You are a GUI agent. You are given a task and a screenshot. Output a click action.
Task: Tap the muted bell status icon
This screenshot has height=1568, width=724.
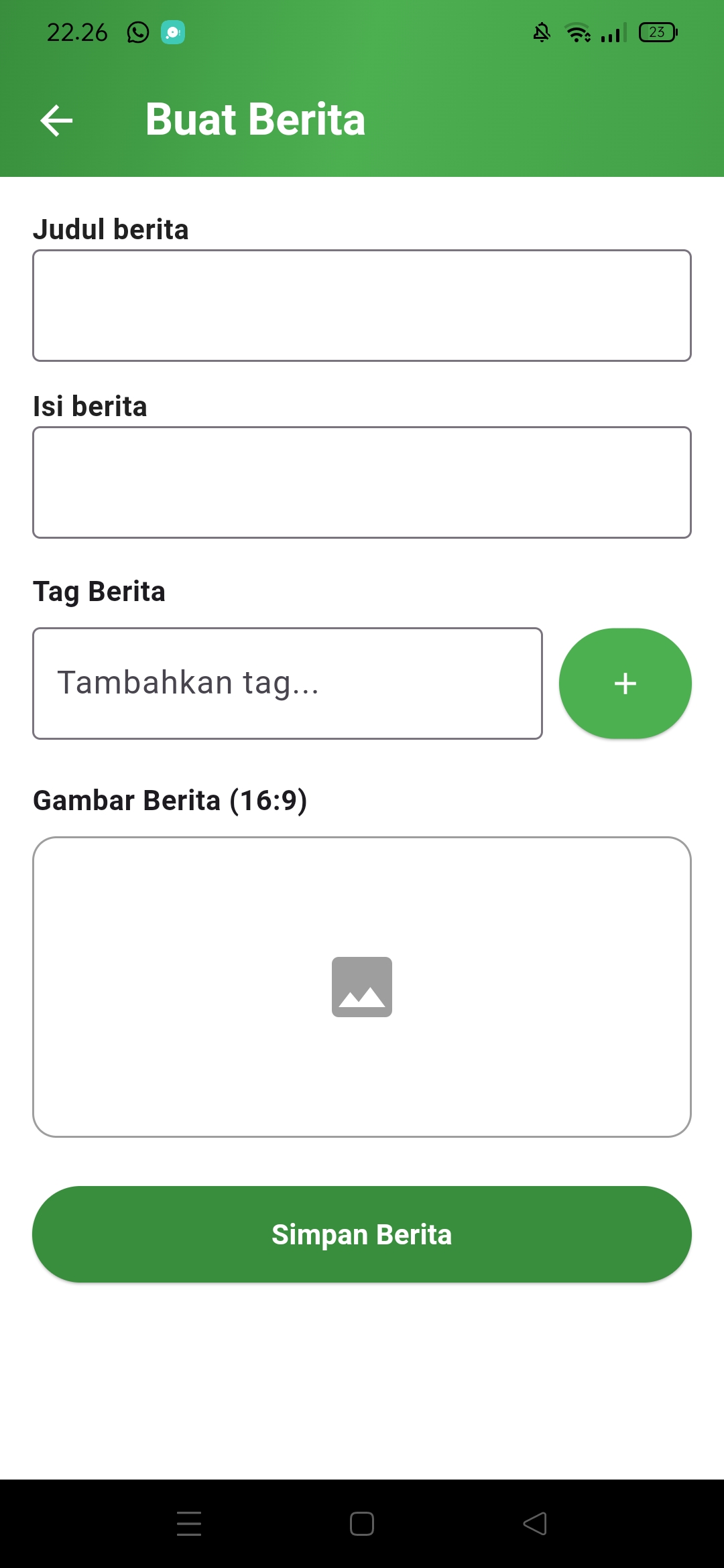click(x=542, y=32)
